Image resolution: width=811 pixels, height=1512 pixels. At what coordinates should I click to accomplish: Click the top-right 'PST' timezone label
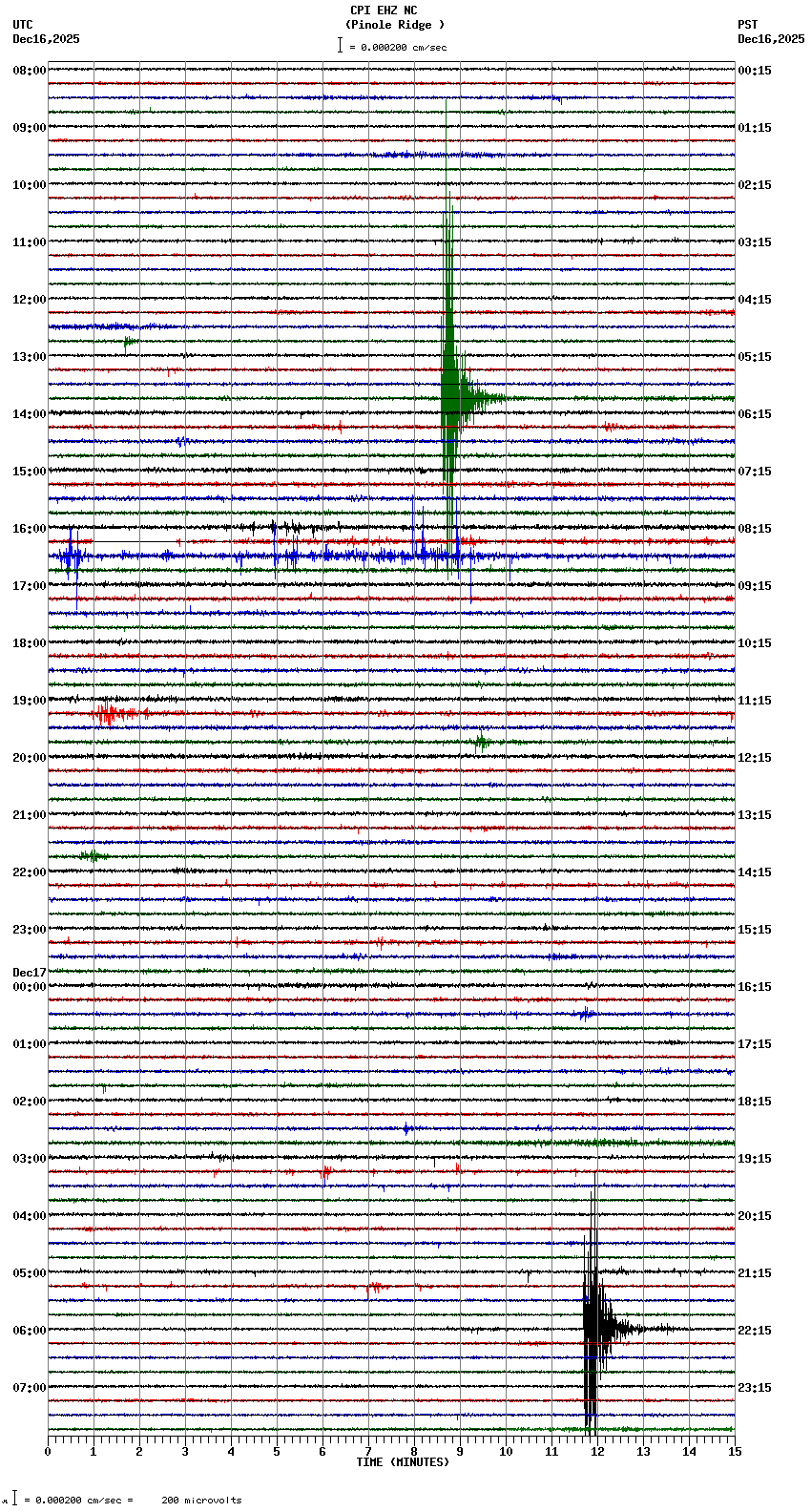point(748,25)
